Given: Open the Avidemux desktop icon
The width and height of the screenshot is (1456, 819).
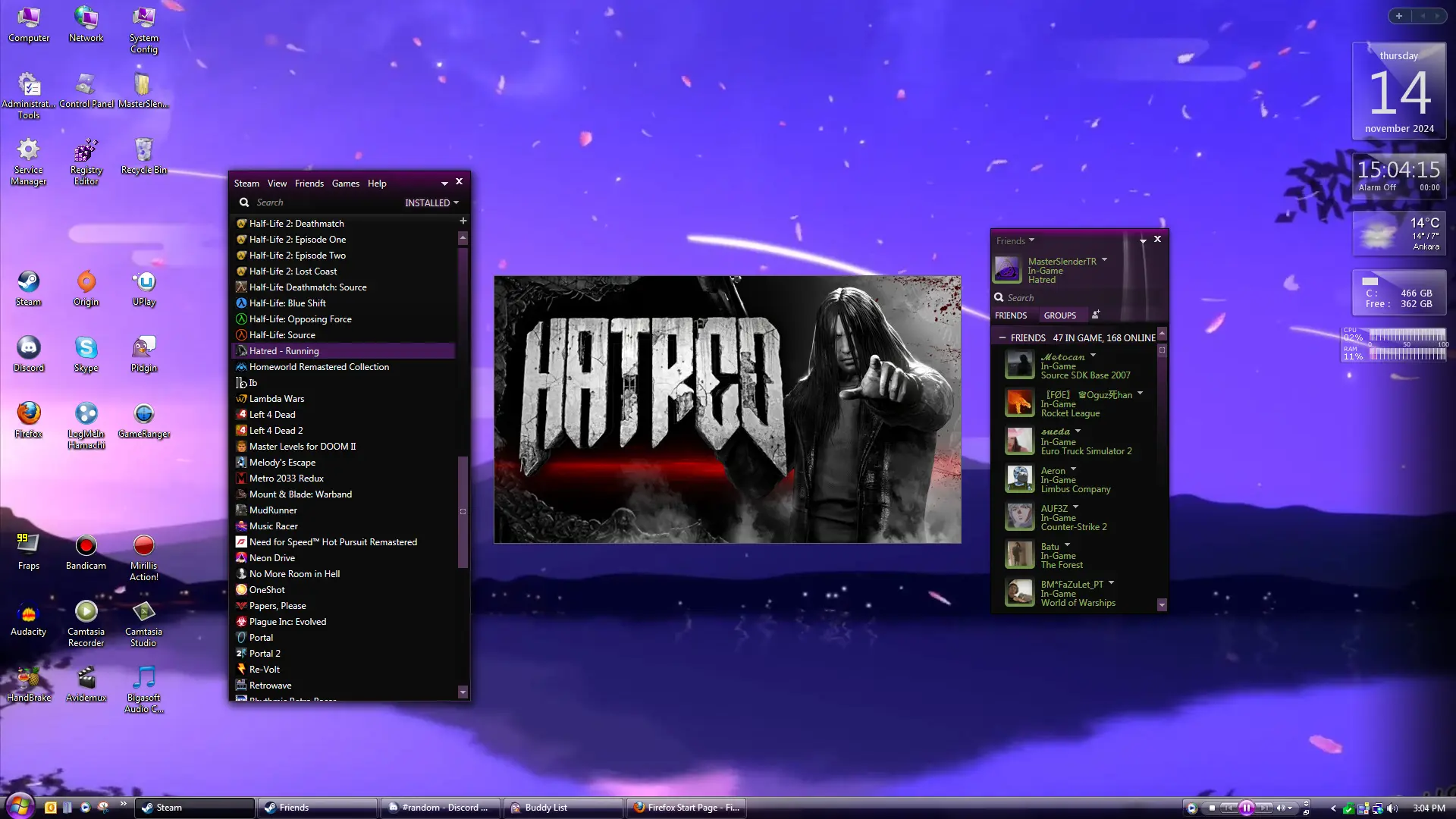Looking at the screenshot, I should 86,684.
